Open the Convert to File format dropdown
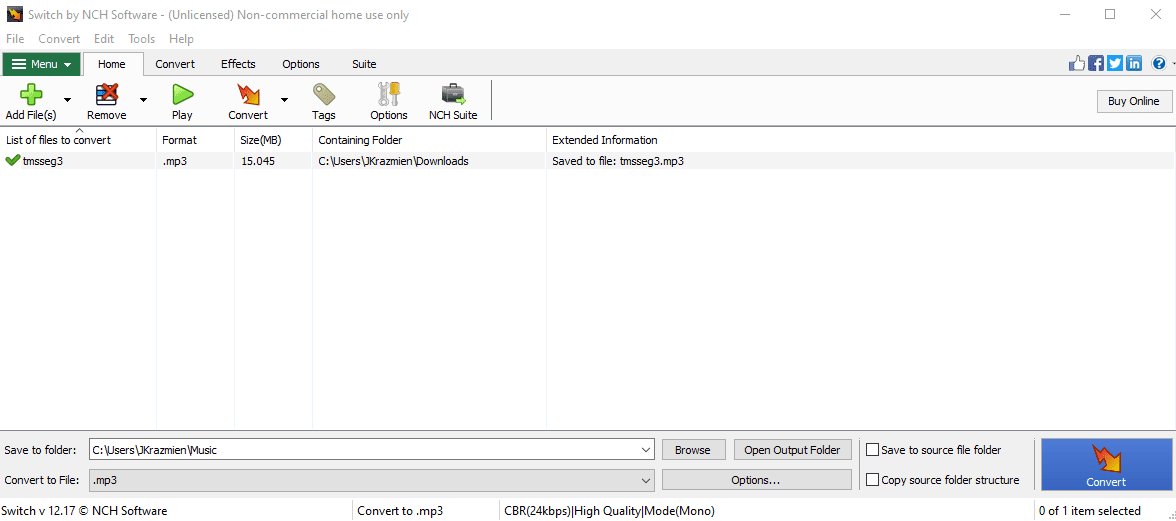The image size is (1176, 521). pos(645,480)
